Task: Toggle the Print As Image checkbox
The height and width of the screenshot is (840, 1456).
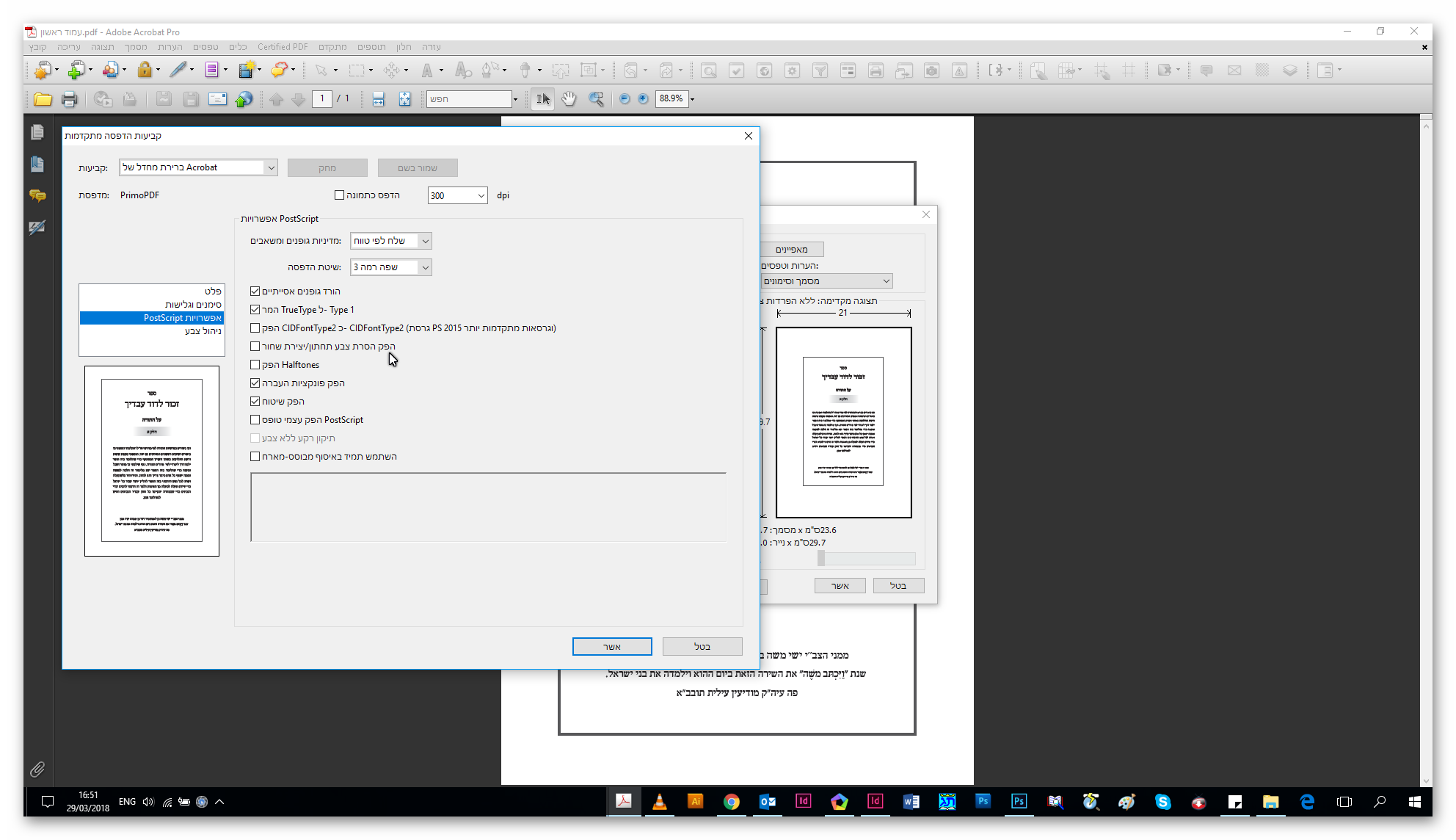Action: [339, 195]
